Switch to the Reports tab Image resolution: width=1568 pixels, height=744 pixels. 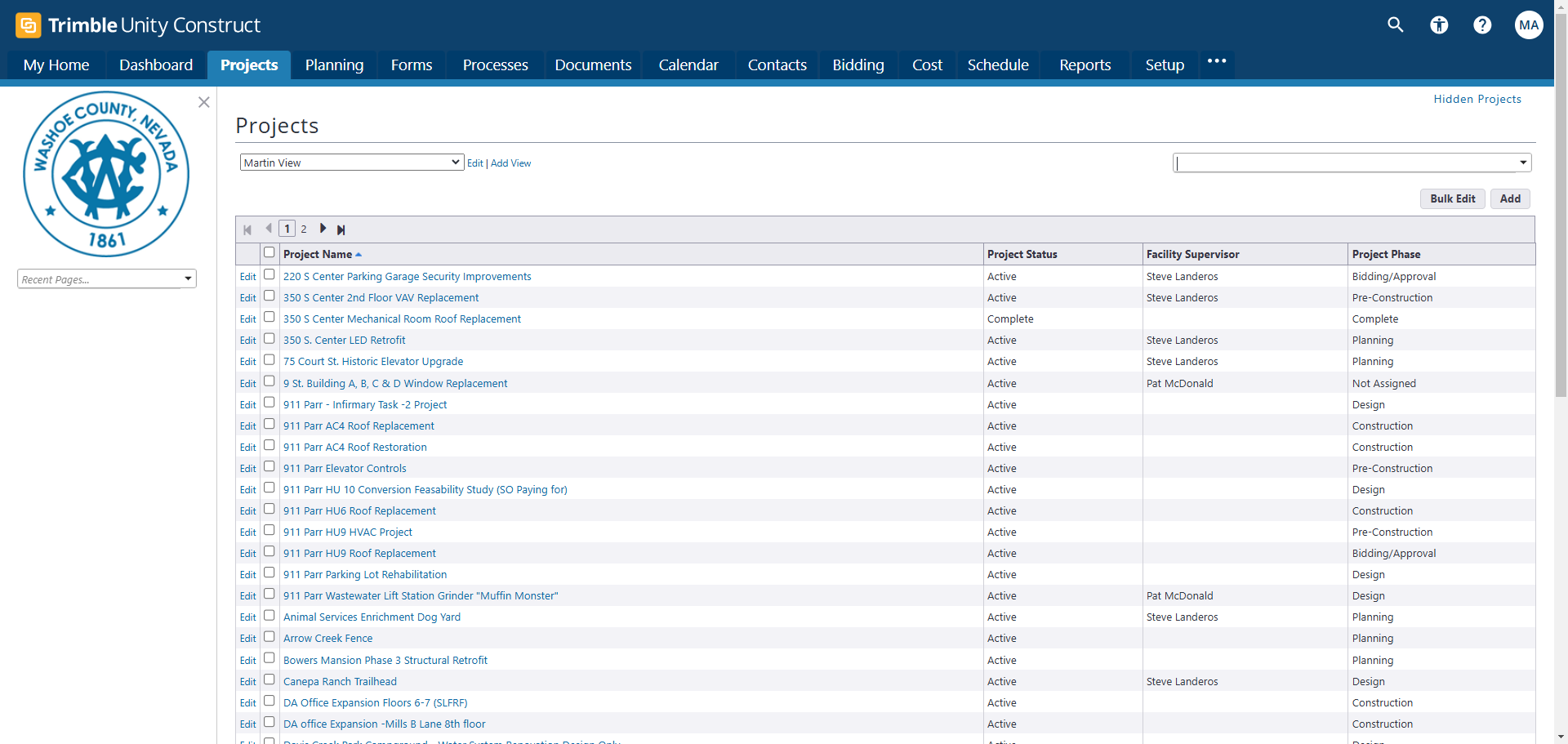(x=1085, y=65)
